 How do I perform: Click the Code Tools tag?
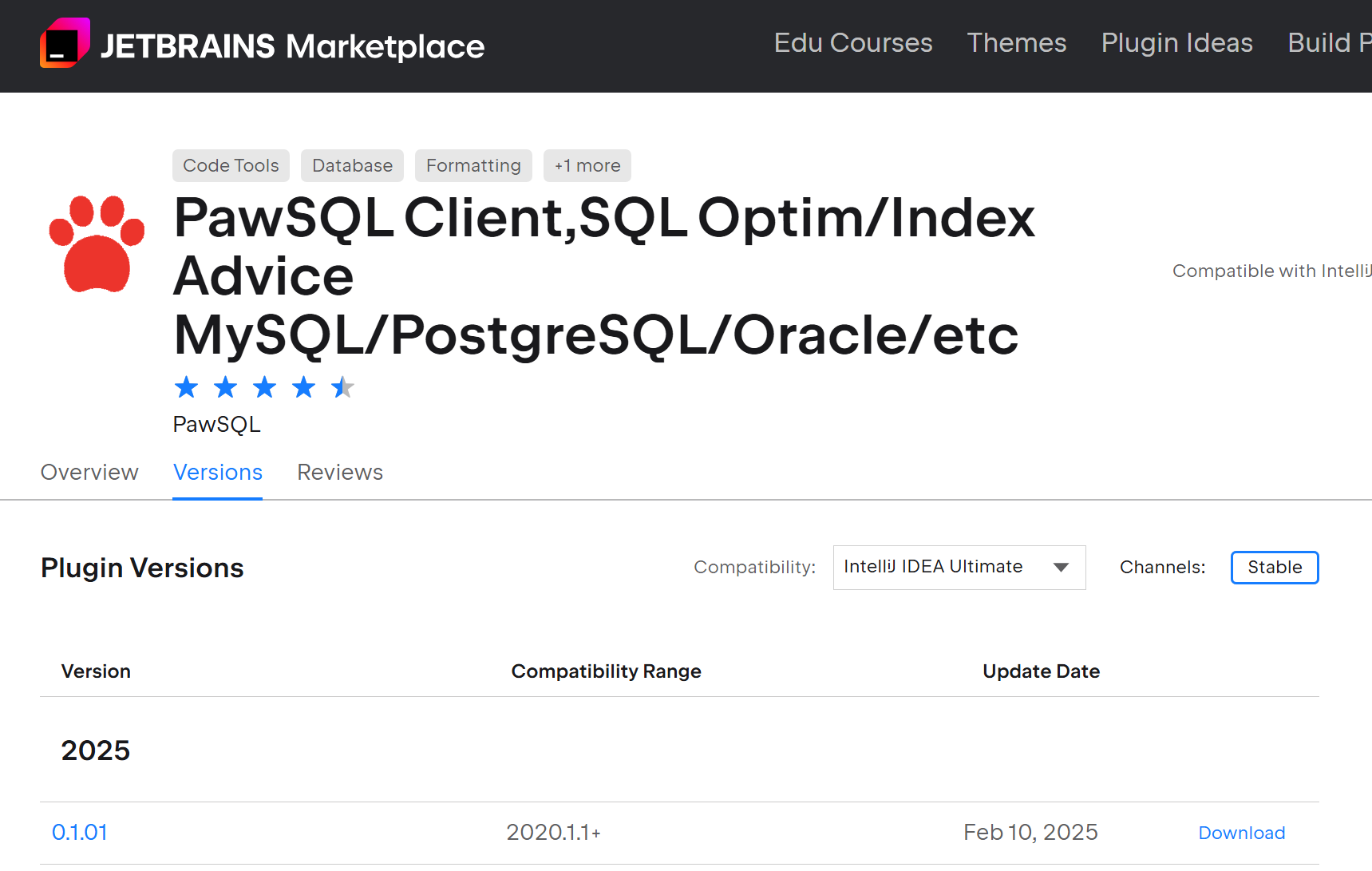point(231,166)
